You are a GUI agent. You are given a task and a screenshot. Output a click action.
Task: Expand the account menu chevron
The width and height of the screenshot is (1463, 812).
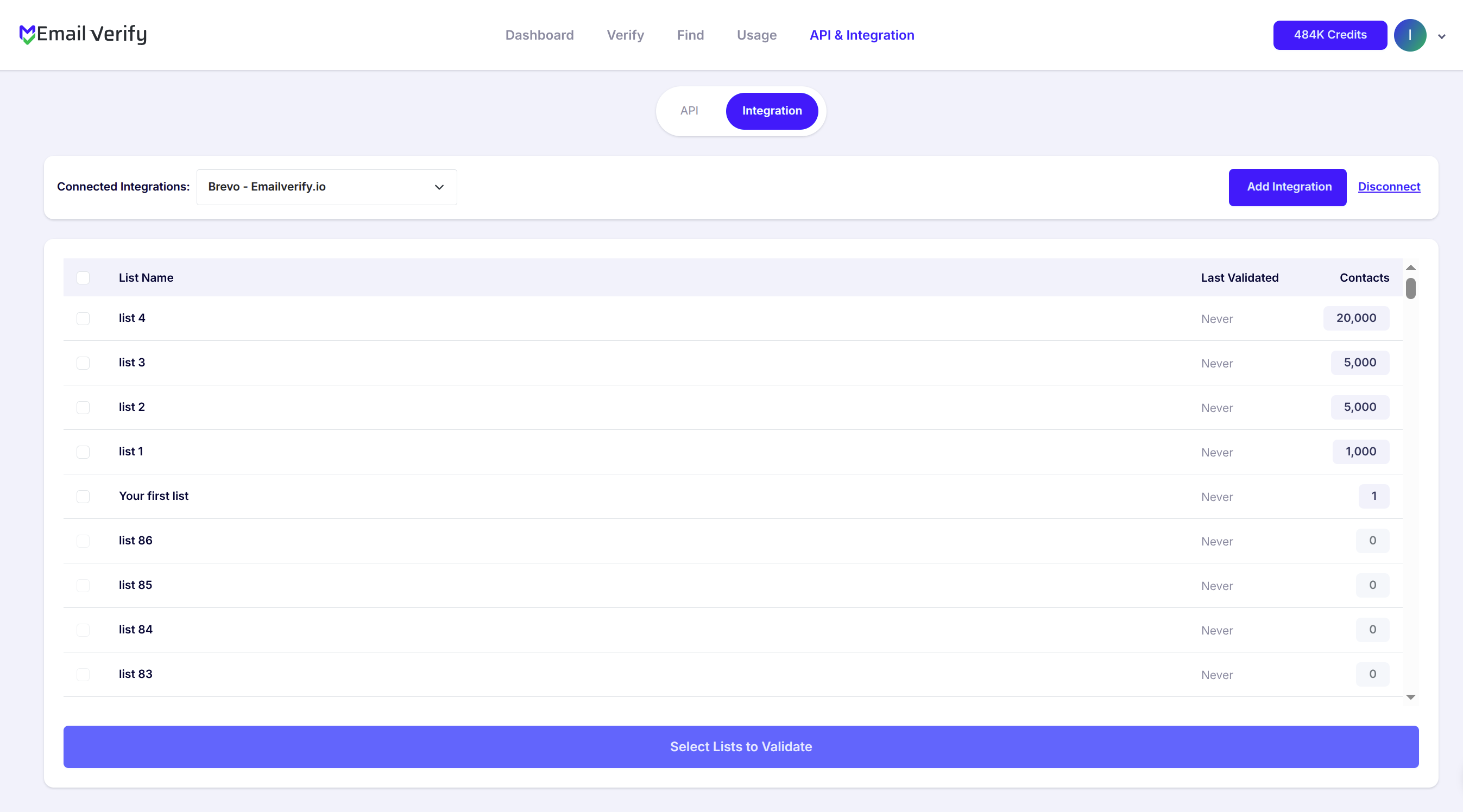pos(1441,36)
